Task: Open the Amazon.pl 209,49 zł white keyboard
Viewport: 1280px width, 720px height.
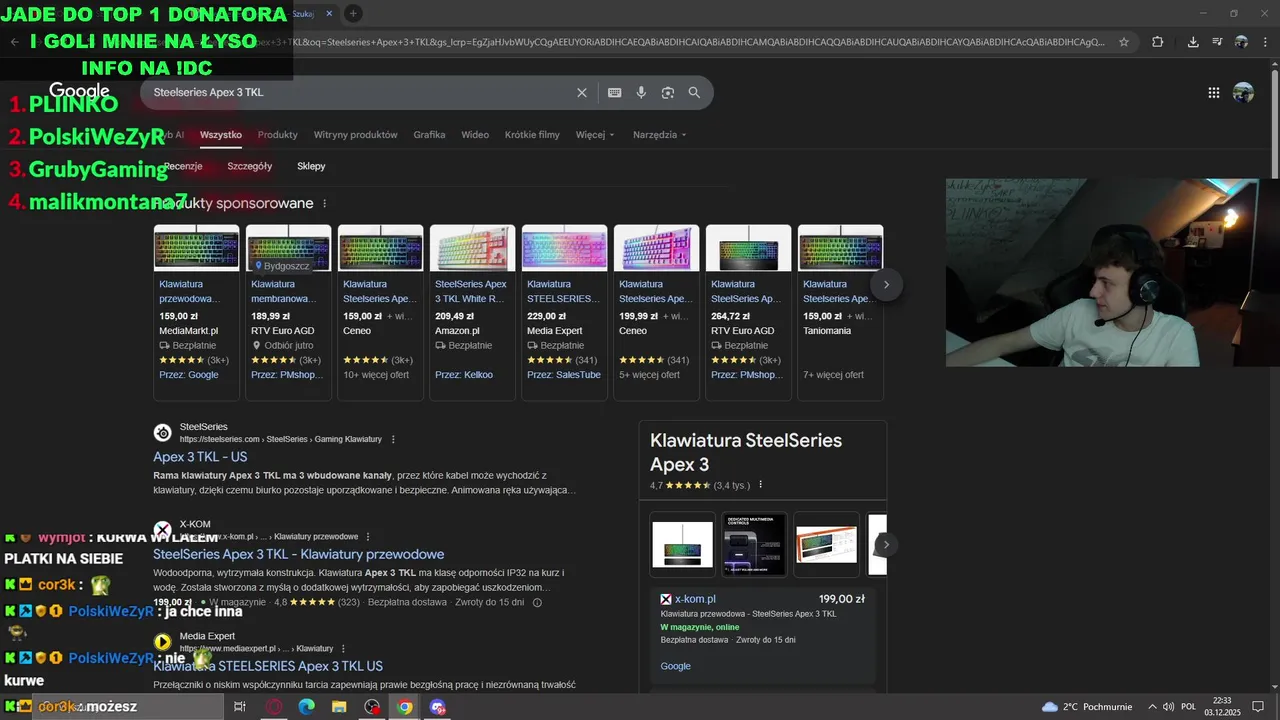Action: pyautogui.click(x=472, y=312)
